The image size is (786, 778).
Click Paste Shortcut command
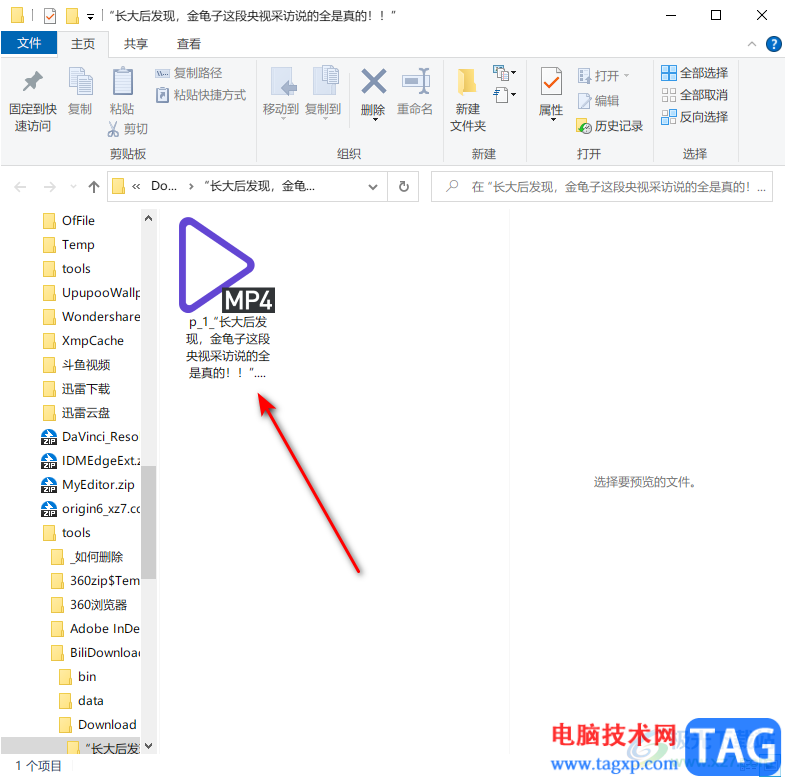tap(201, 95)
